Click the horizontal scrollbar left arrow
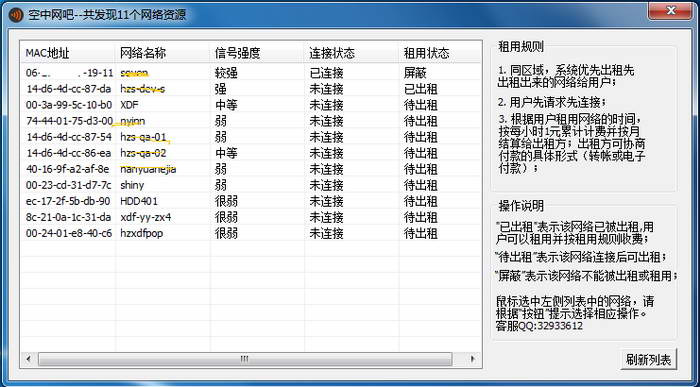Viewport: 700px width, 387px height. (x=29, y=359)
